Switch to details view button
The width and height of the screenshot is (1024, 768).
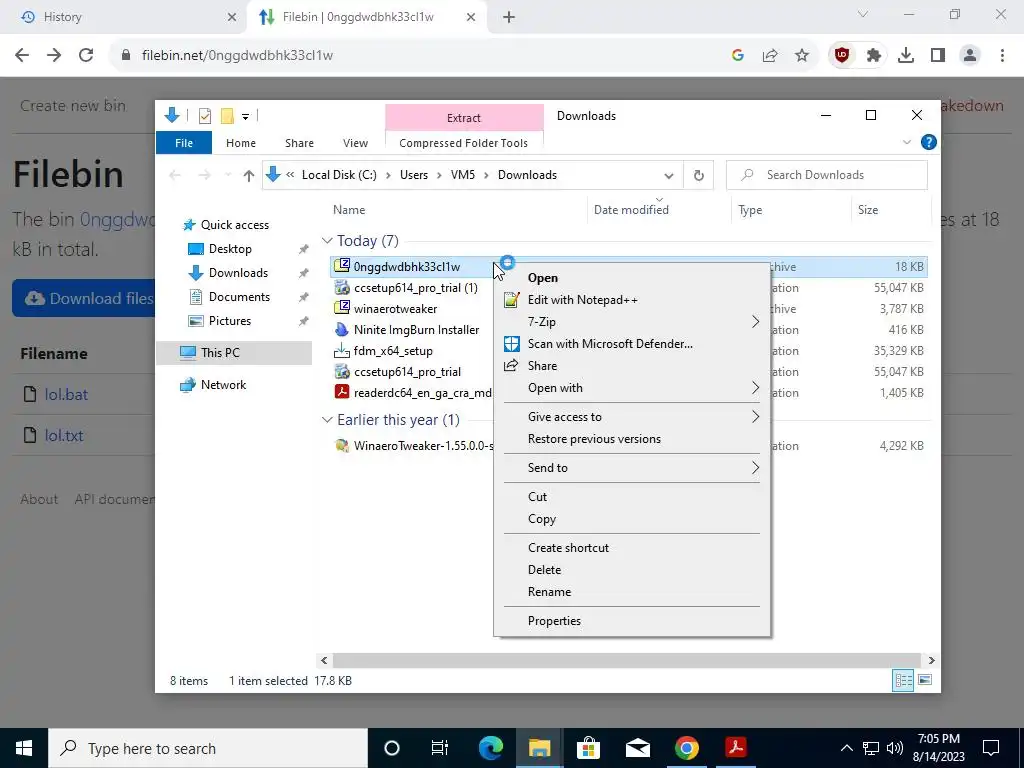pyautogui.click(x=903, y=680)
